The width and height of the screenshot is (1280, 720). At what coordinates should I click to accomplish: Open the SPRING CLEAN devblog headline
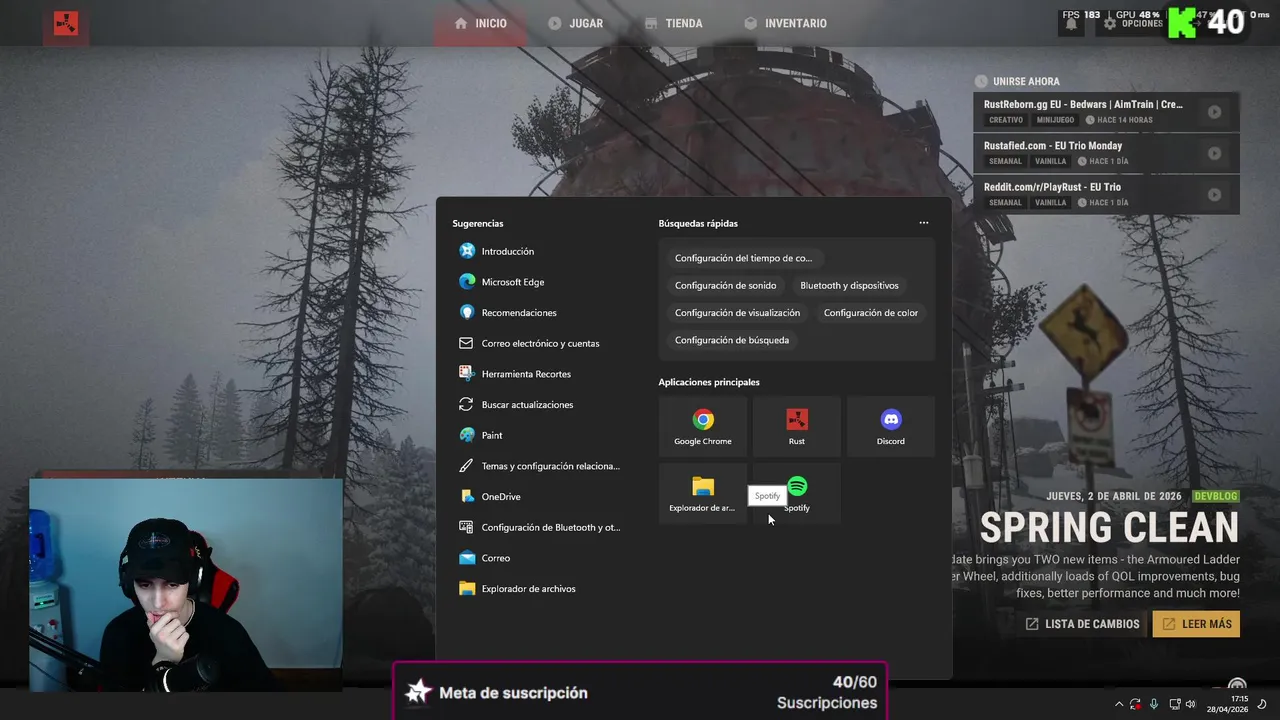click(x=1109, y=527)
